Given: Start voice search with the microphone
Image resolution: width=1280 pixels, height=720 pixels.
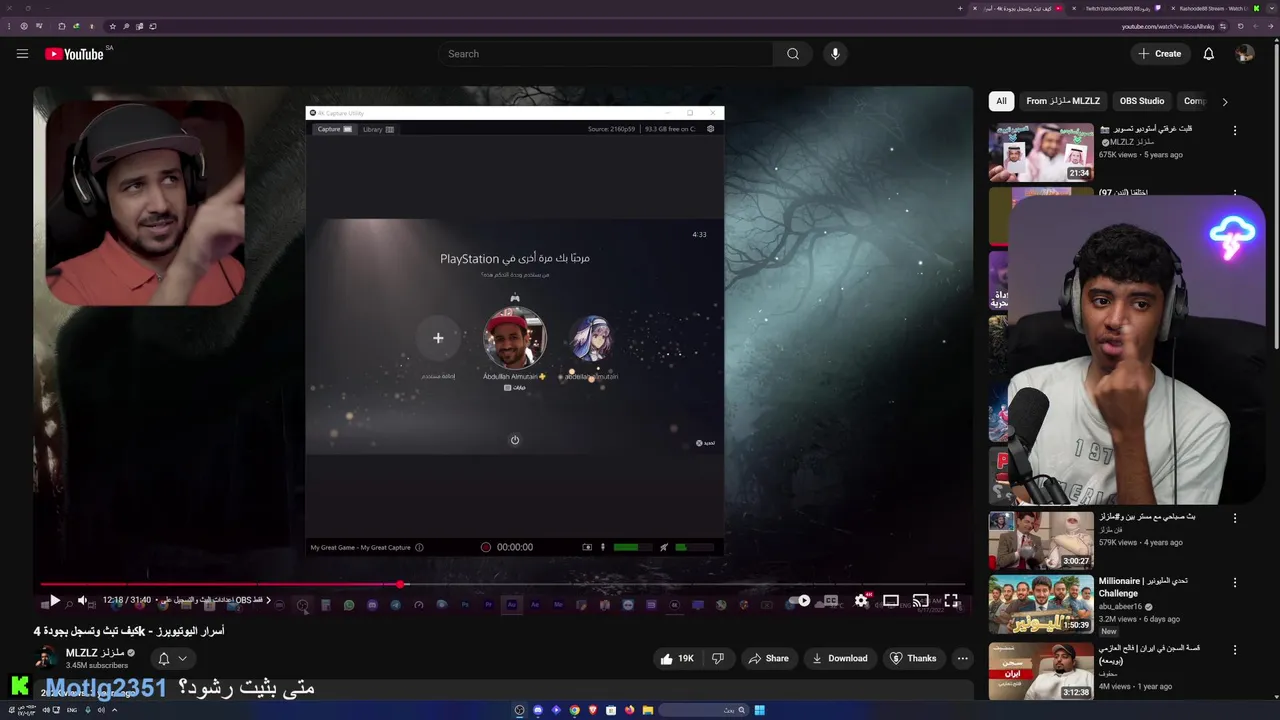Looking at the screenshot, I should 835,54.
